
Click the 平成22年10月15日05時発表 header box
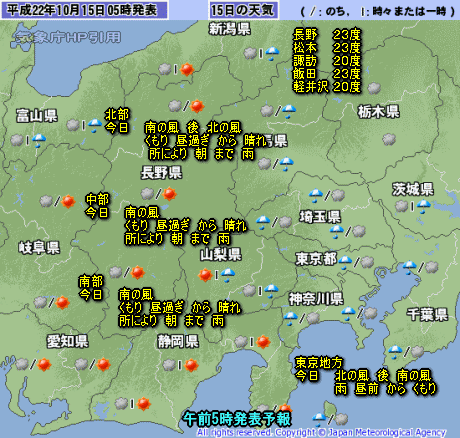pyautogui.click(x=84, y=10)
